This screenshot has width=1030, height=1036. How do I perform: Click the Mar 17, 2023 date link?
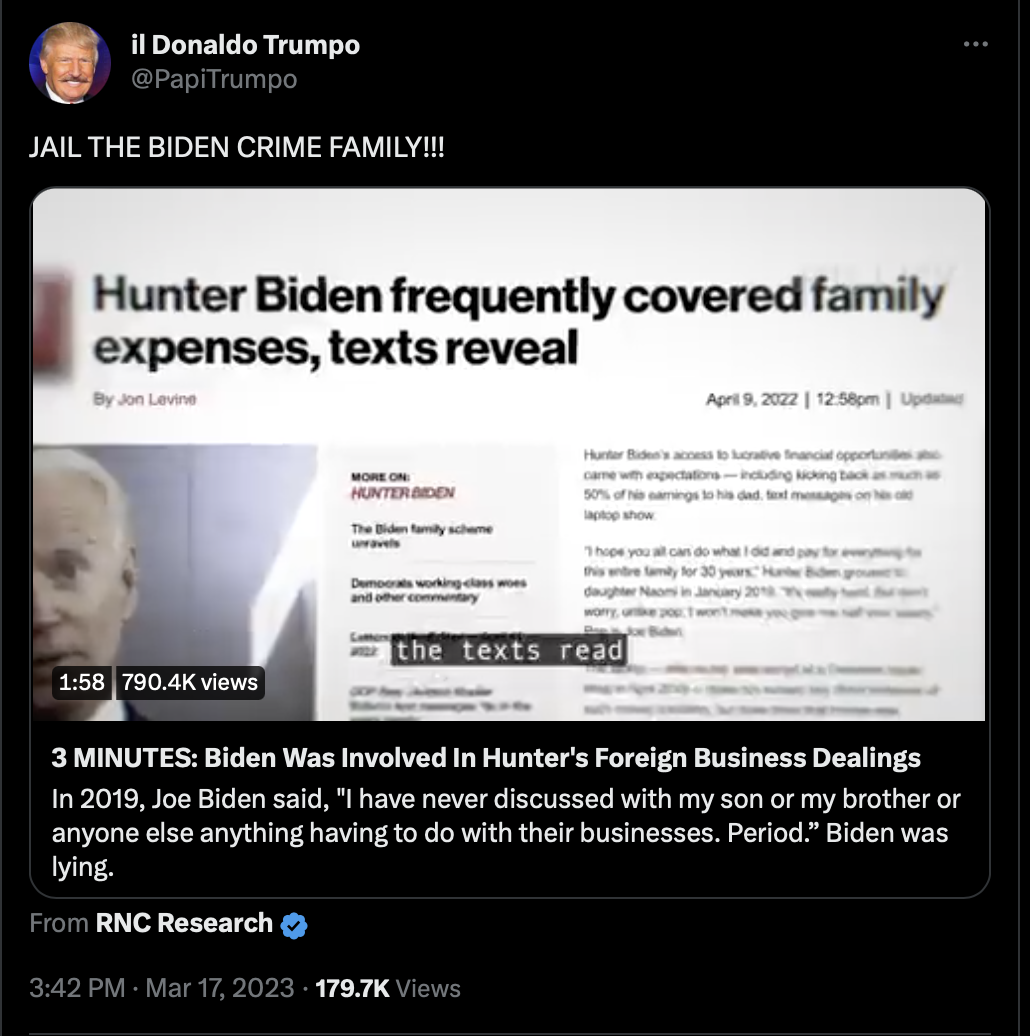219,988
